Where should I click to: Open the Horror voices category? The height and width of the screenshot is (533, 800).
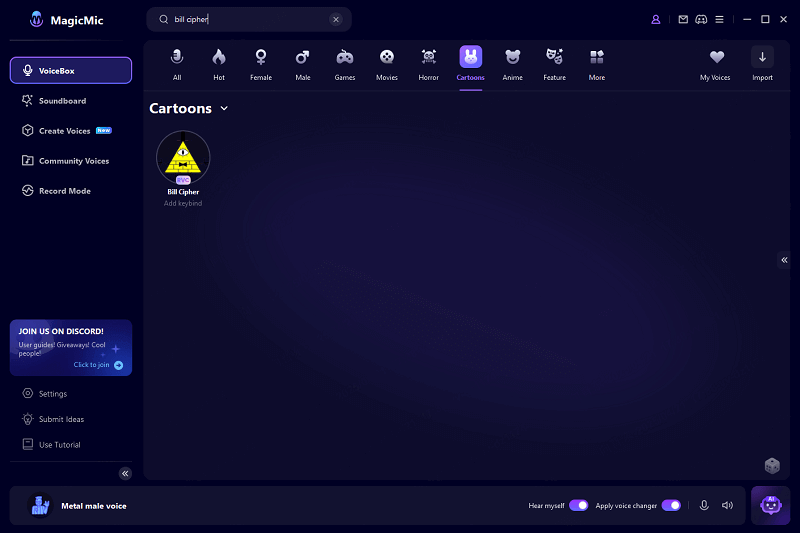pyautogui.click(x=429, y=65)
